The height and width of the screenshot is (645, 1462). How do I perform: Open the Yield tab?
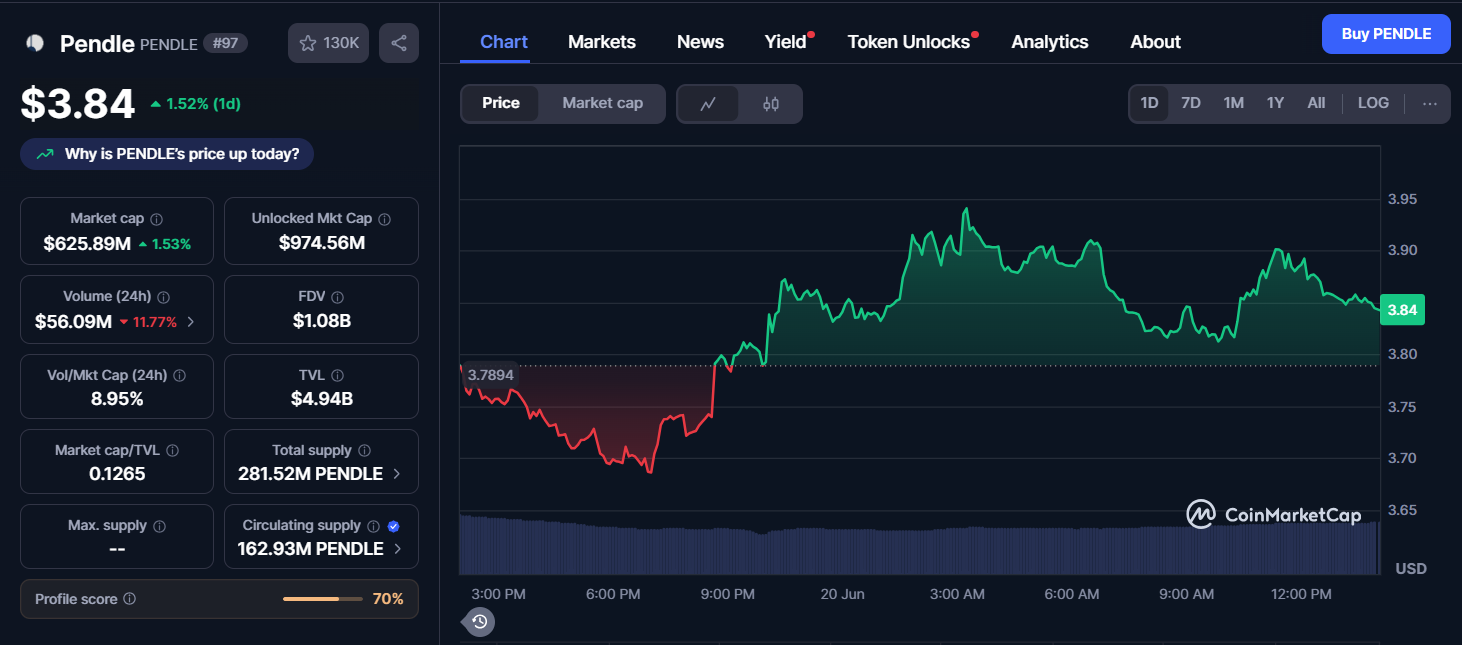pyautogui.click(x=786, y=42)
